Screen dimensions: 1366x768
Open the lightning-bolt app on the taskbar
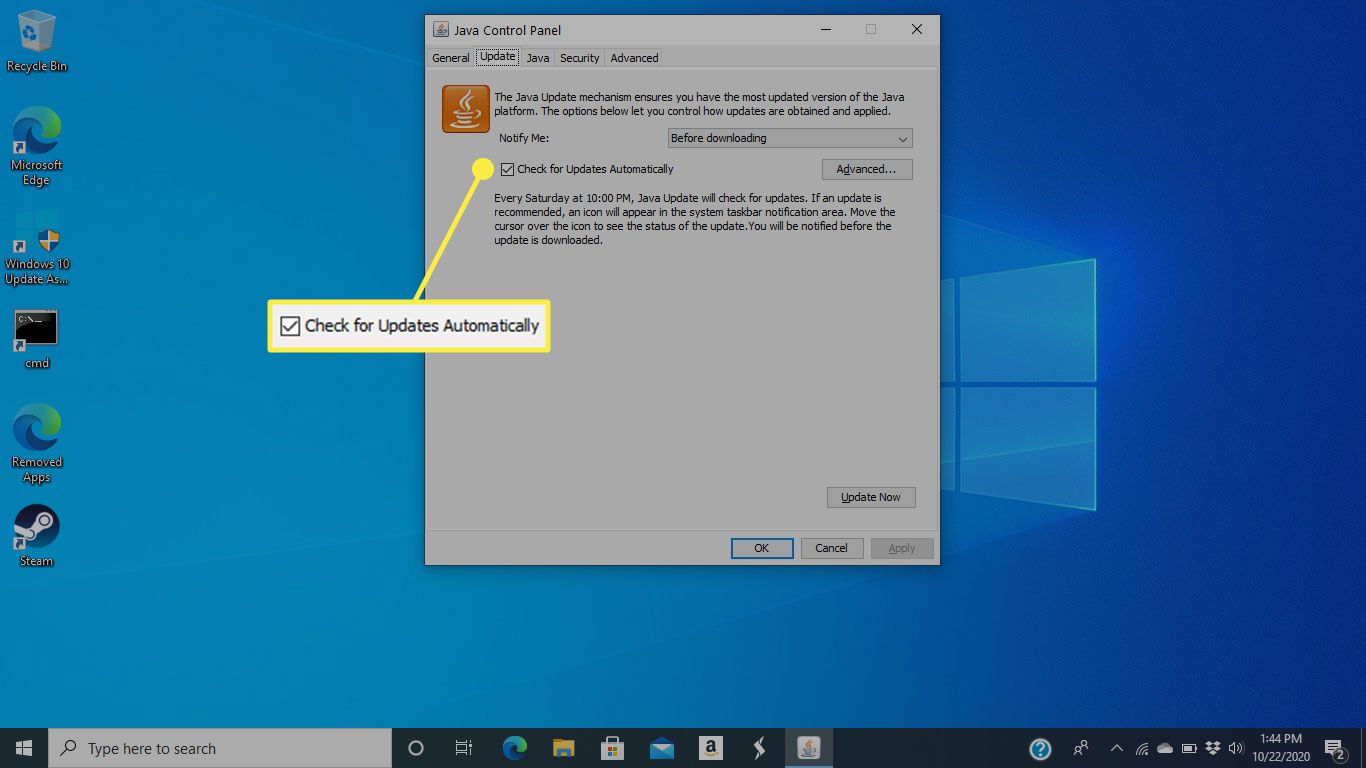(x=759, y=748)
